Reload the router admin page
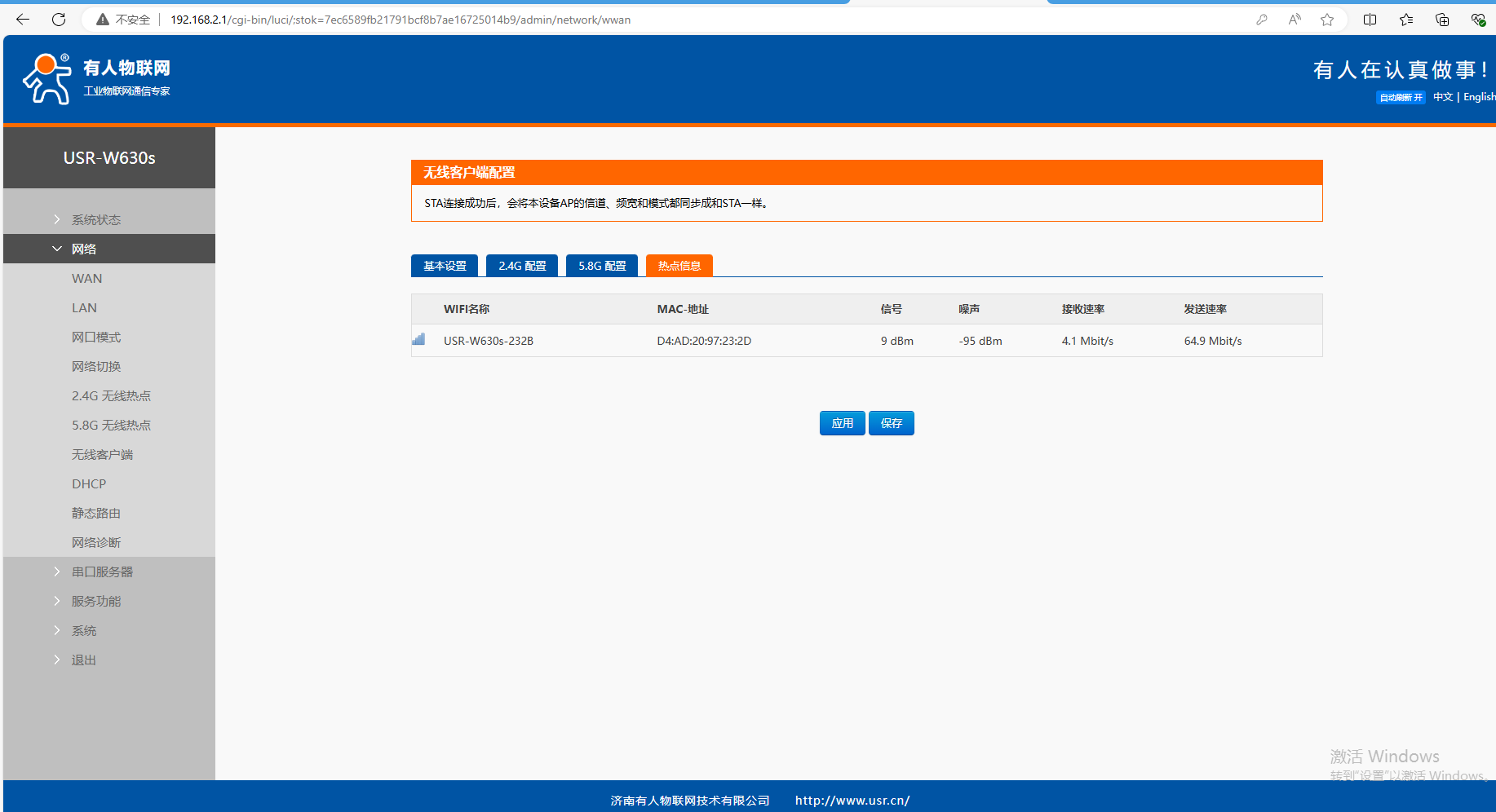Screen dimensions: 1496x812 (x=59, y=20)
